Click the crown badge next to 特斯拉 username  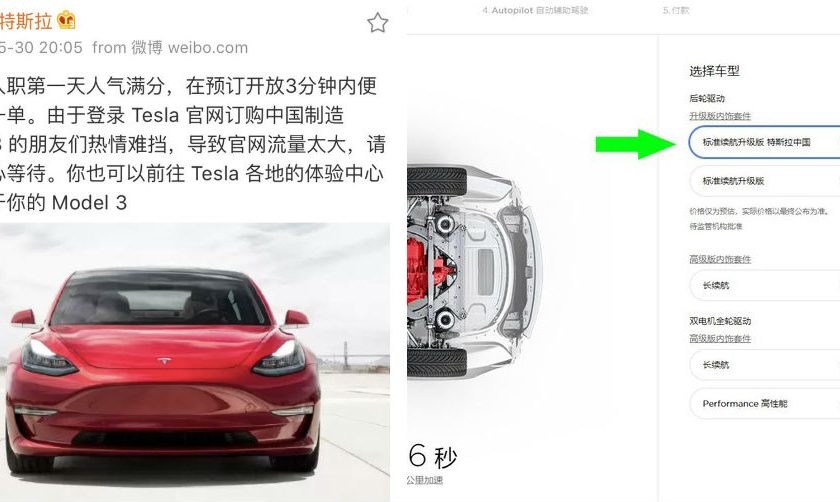(66, 20)
